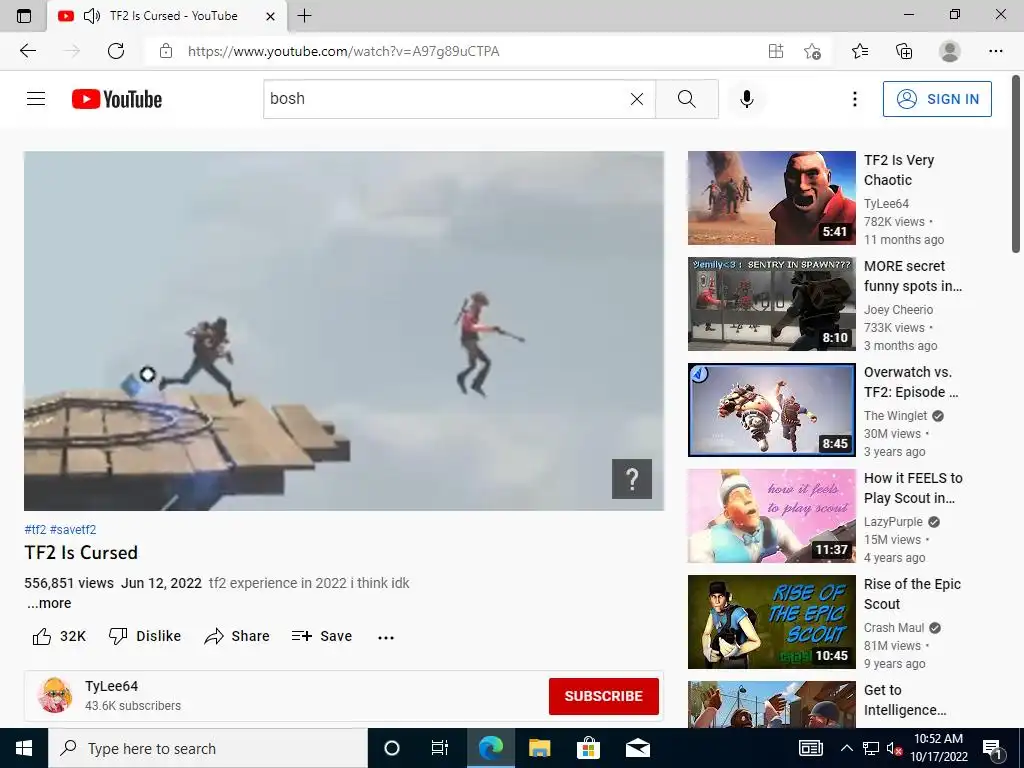
Task: Open Crash Maul channel name
Action: (x=893, y=628)
